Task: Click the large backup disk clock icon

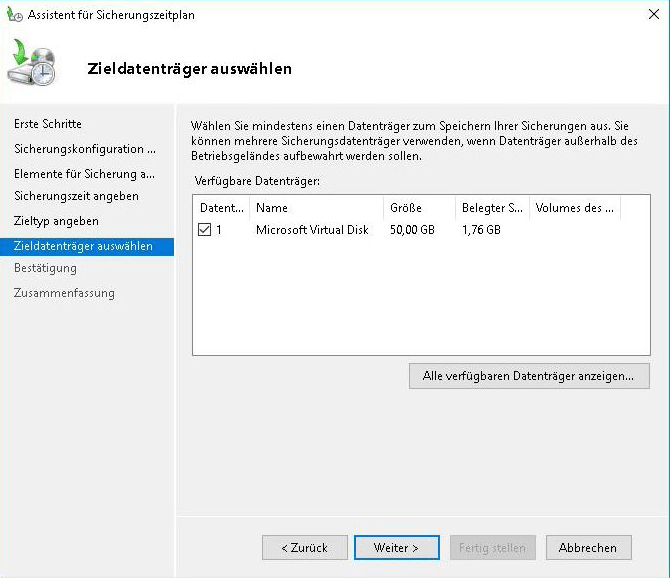Action: (32, 62)
